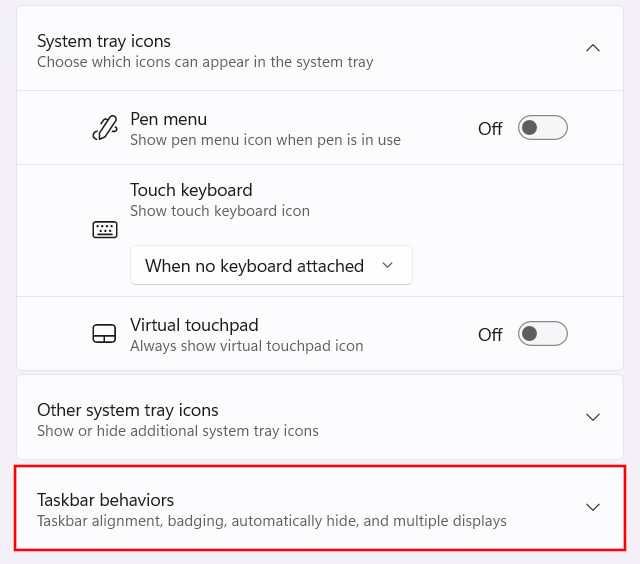
Task: Turn on the Virtual touchpad toggle
Action: tap(542, 334)
